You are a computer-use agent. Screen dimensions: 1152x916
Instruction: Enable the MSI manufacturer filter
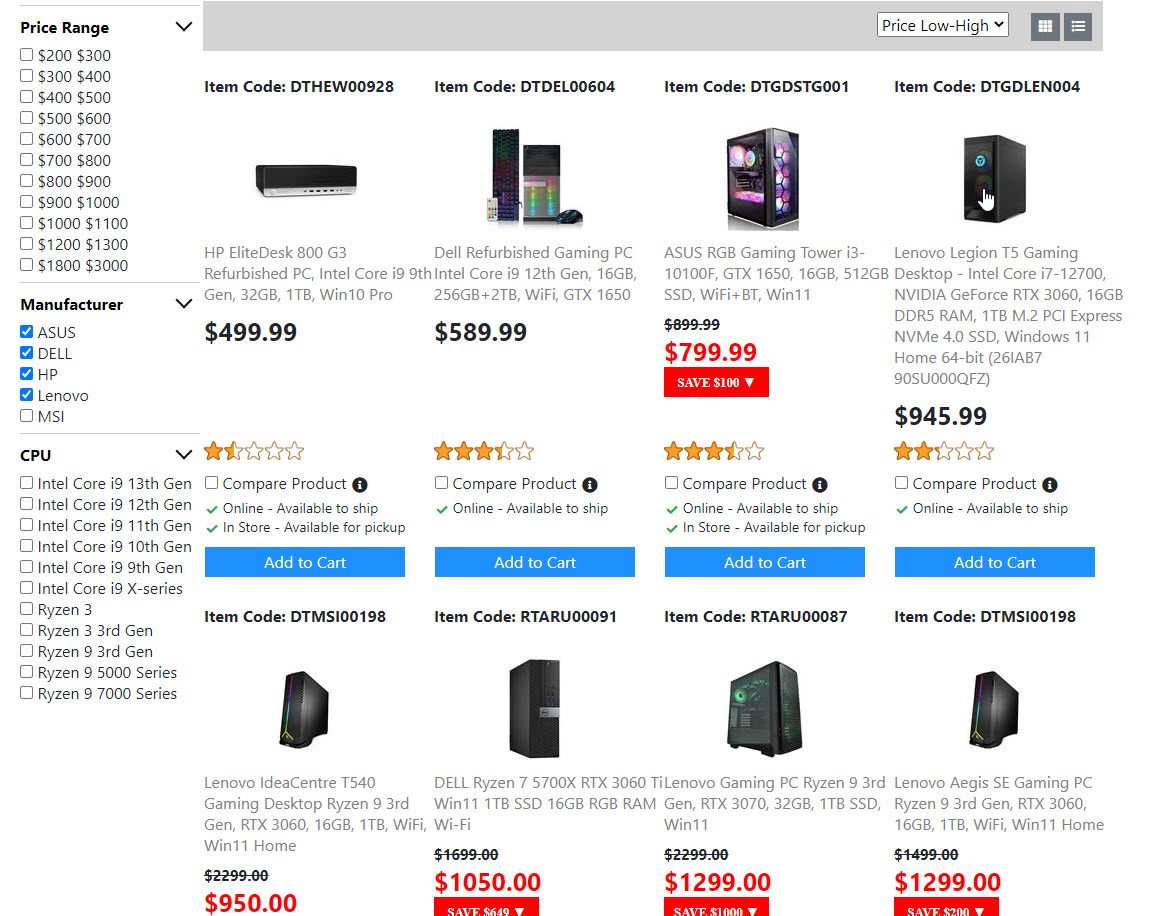(x=27, y=416)
